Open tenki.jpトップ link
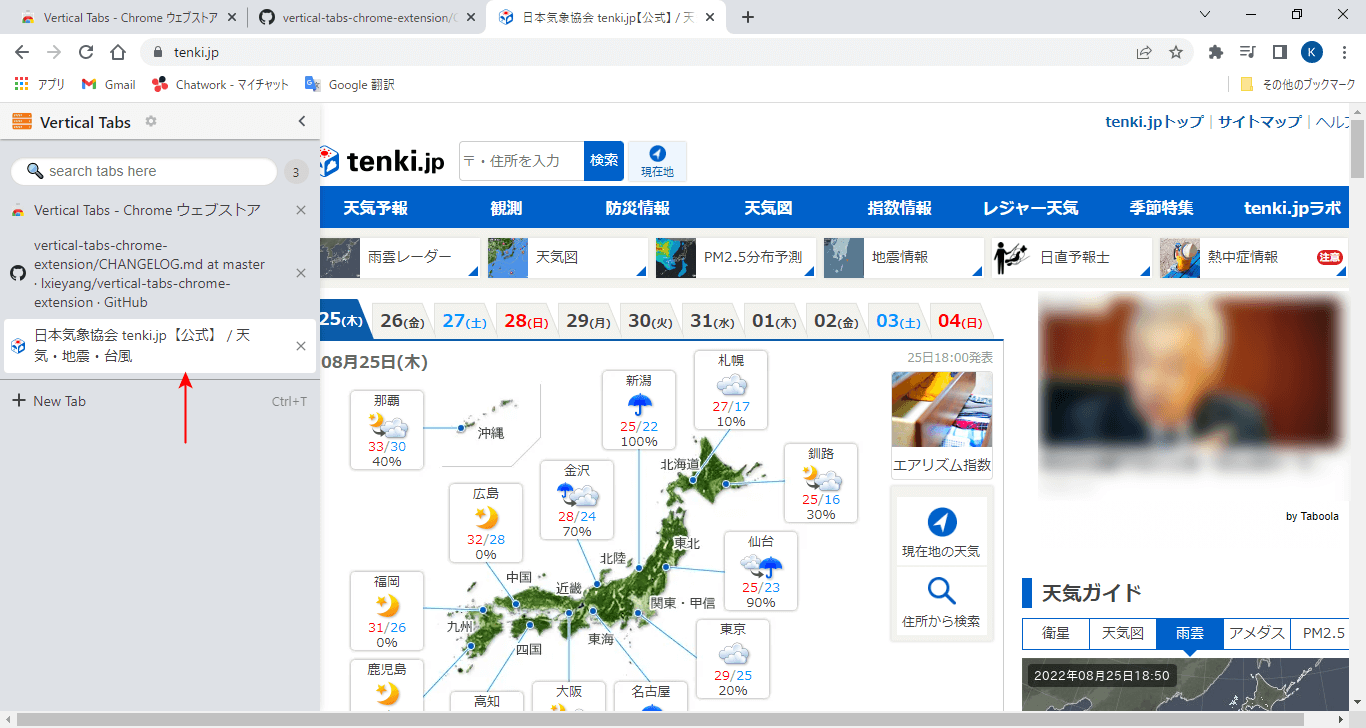 1154,121
